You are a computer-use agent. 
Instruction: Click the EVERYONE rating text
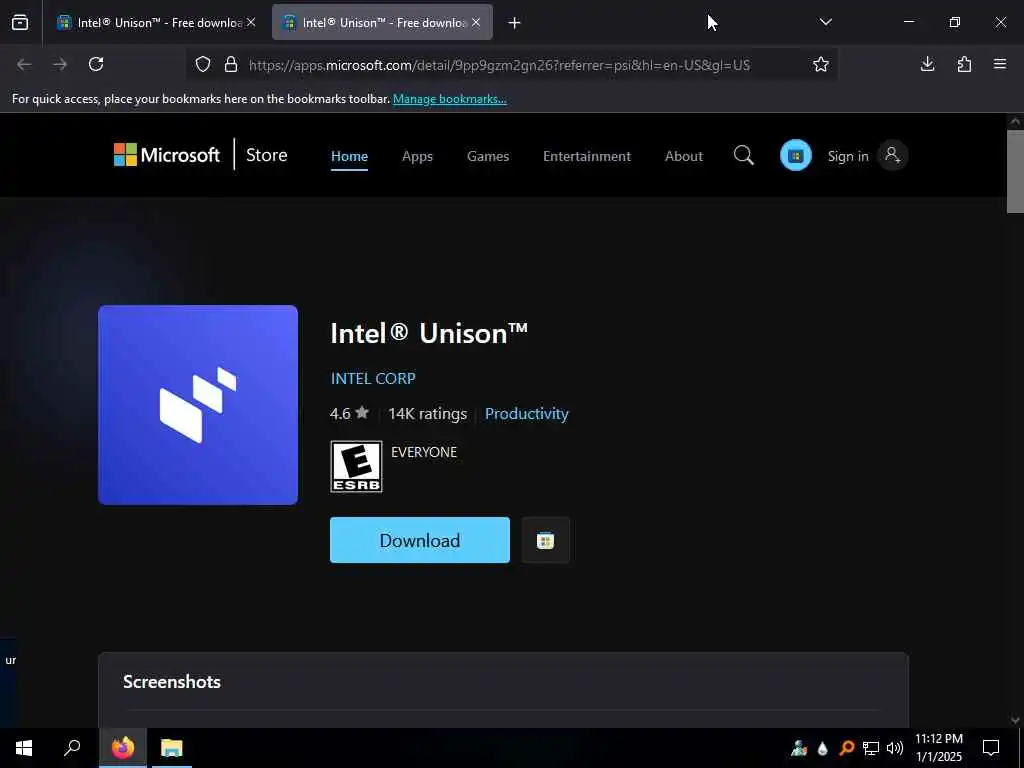[x=424, y=452]
